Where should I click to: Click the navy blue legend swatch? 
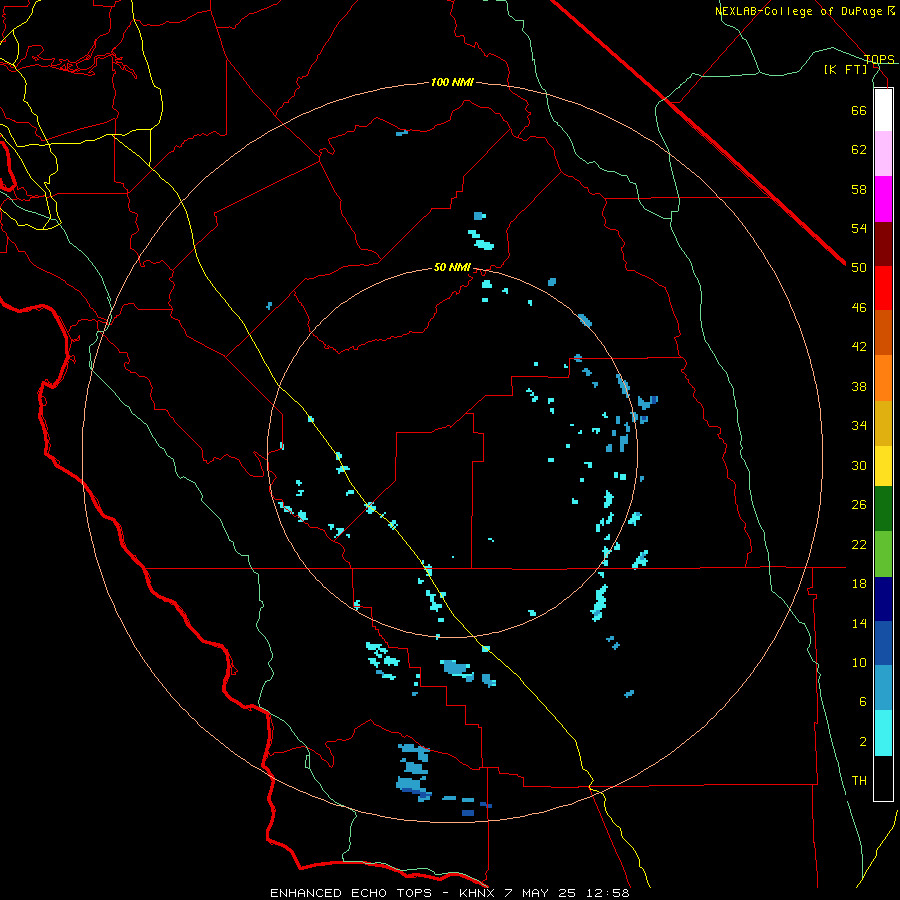coord(883,599)
